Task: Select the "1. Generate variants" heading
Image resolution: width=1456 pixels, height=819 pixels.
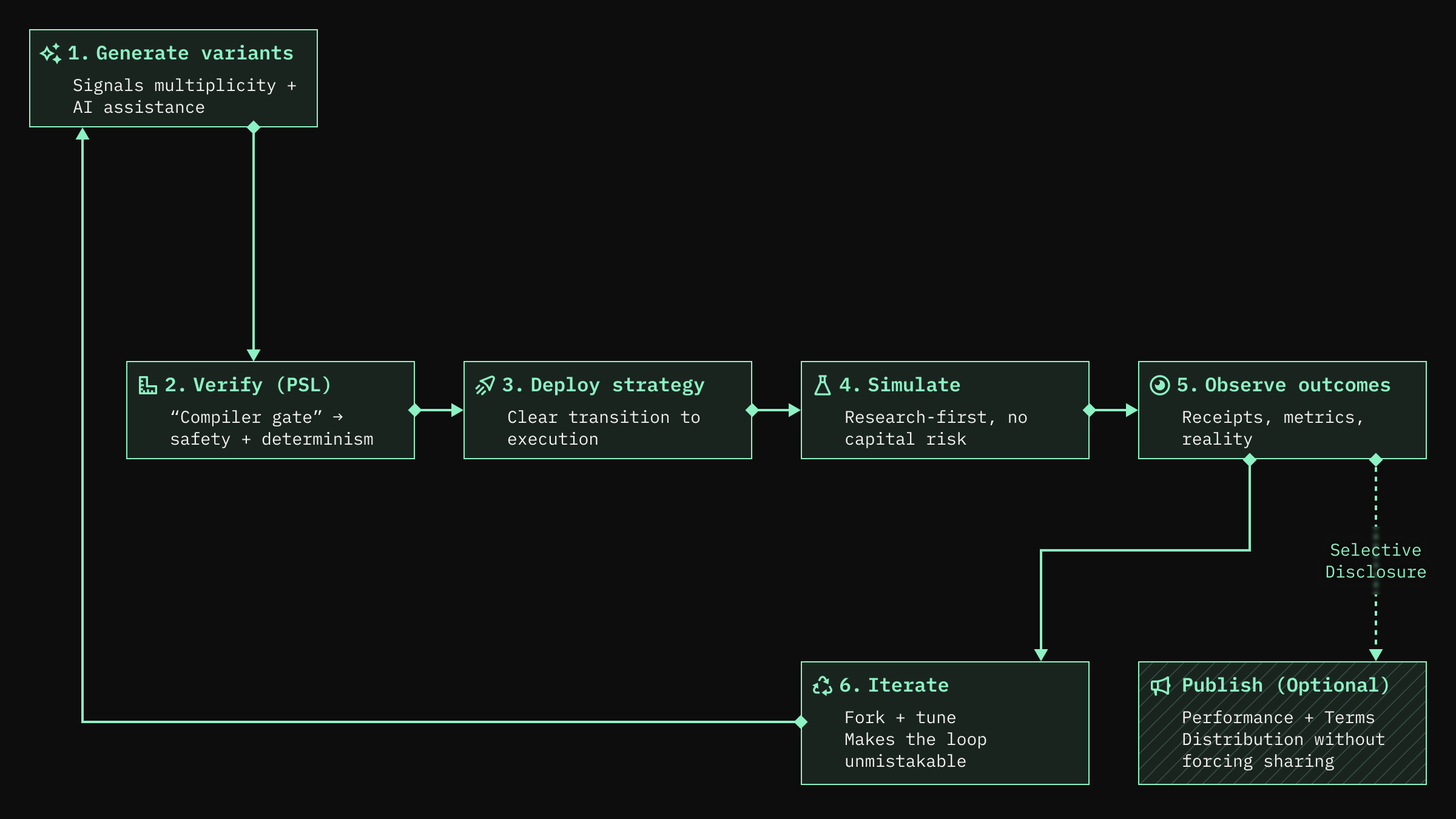Action: coord(180,53)
